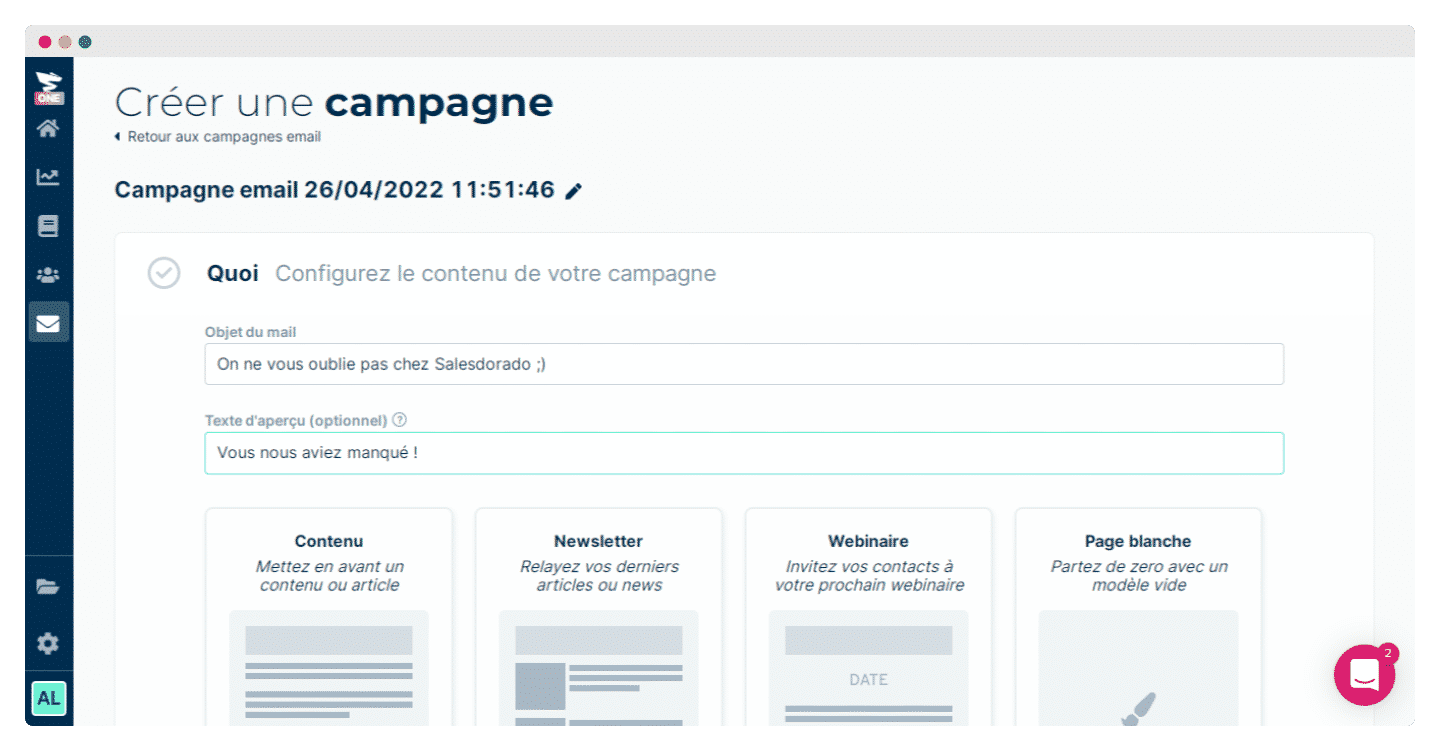The width and height of the screenshot is (1440, 751).
Task: Click the 'Quoi' section heading
Action: coord(233,273)
